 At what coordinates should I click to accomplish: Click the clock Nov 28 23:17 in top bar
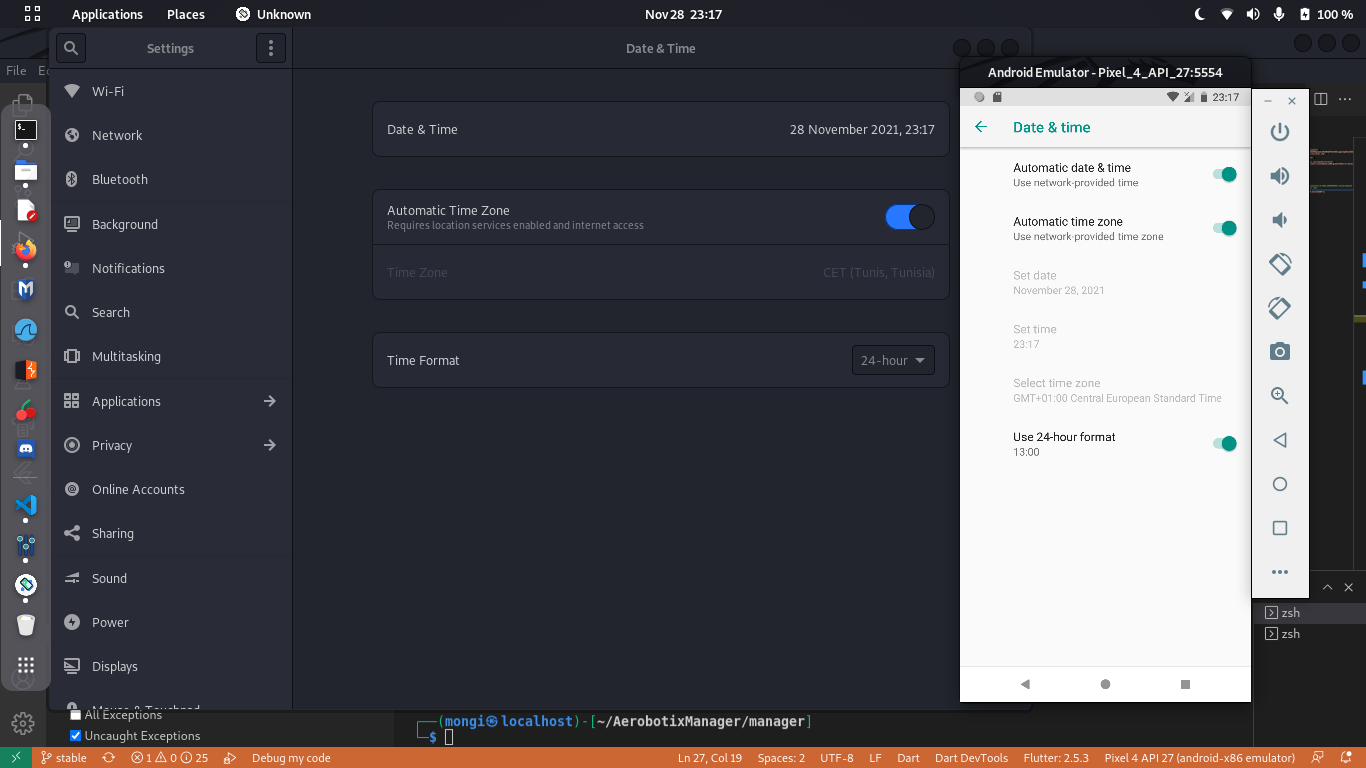click(x=683, y=14)
